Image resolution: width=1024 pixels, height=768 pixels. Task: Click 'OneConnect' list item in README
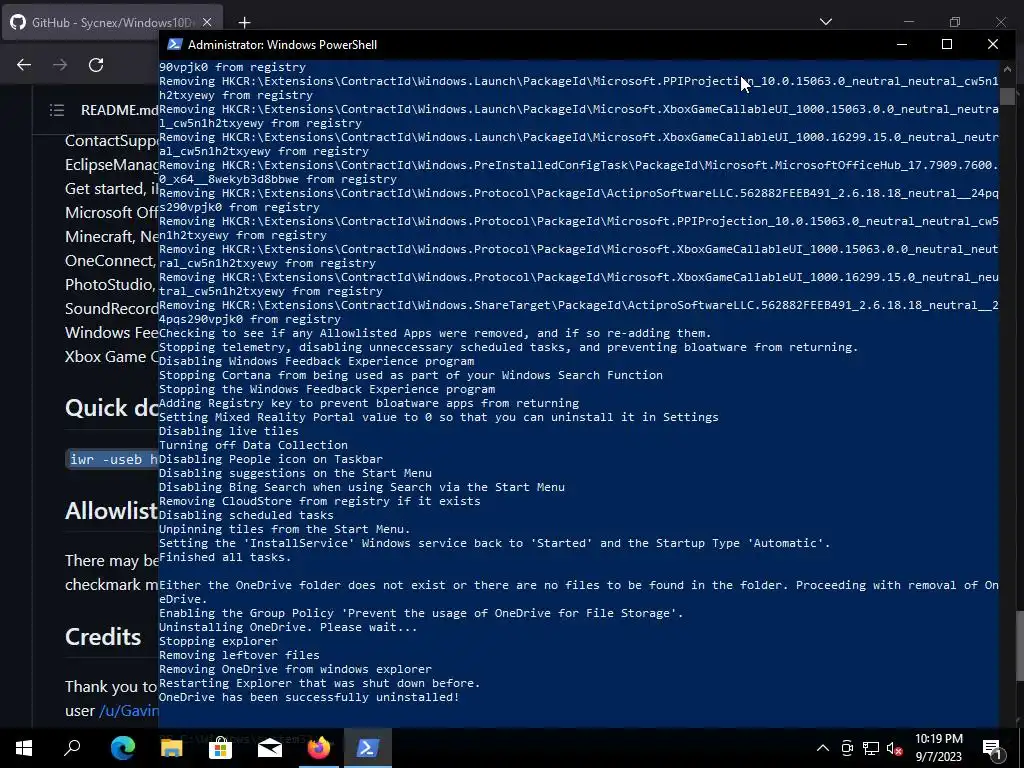click(112, 261)
